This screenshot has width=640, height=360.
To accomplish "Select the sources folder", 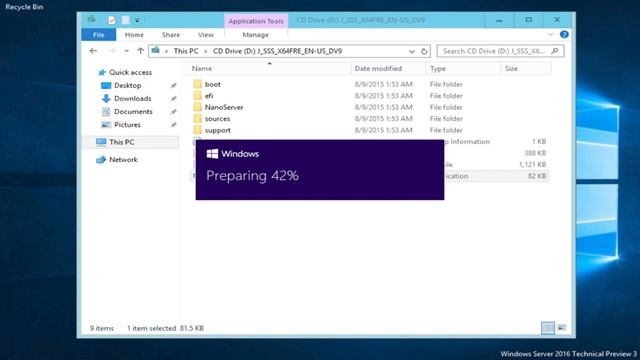I will [x=217, y=118].
